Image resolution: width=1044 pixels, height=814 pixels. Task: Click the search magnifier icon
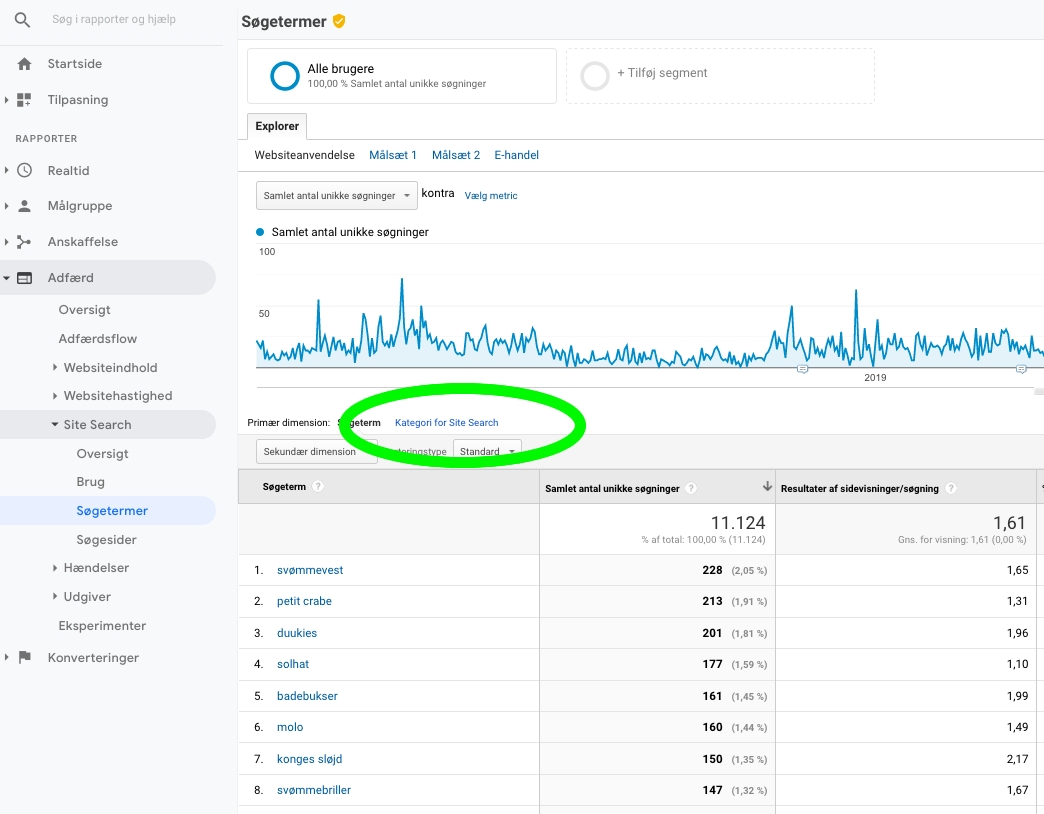pos(22,20)
